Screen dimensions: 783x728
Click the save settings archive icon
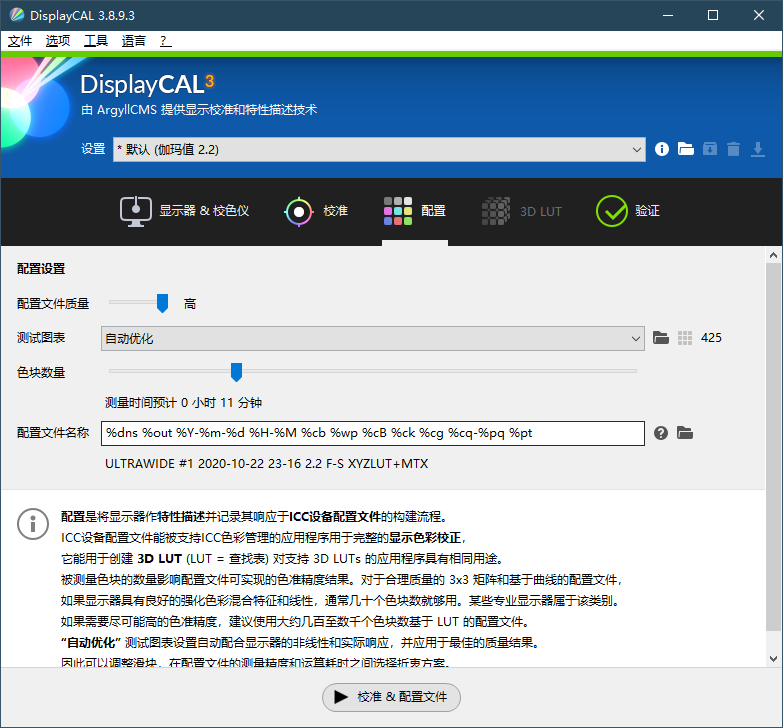[x=710, y=149]
